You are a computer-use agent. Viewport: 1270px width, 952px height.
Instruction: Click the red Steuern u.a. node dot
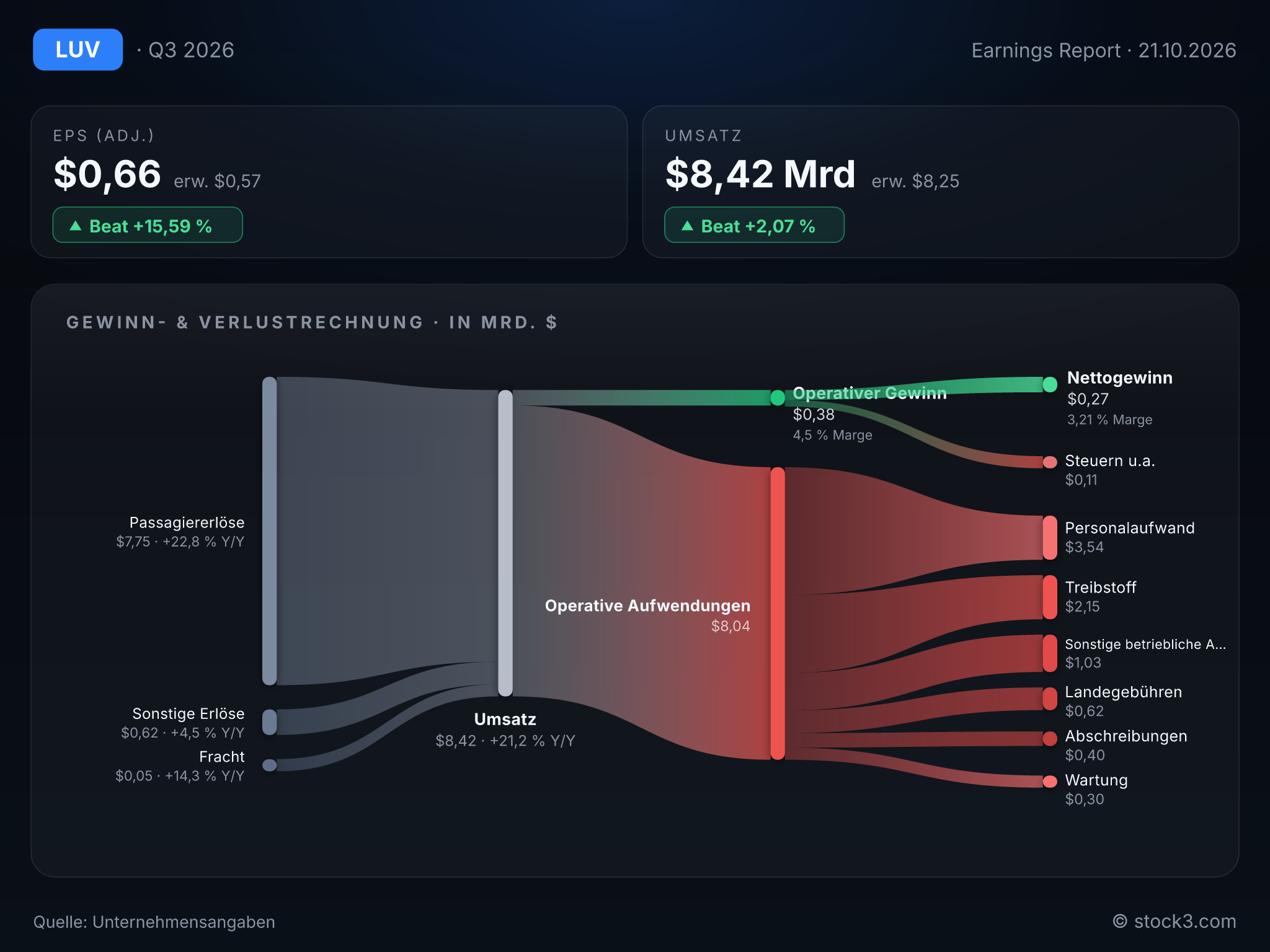coord(1050,462)
